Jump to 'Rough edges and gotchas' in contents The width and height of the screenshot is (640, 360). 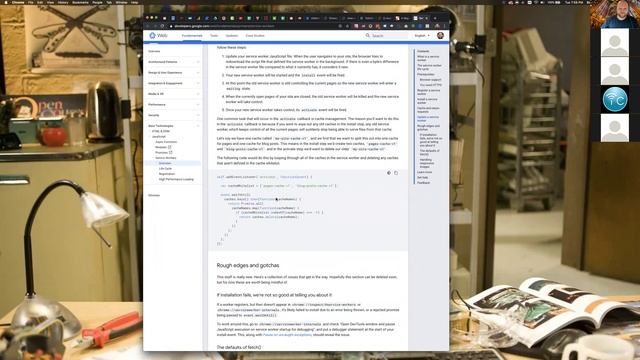428,128
